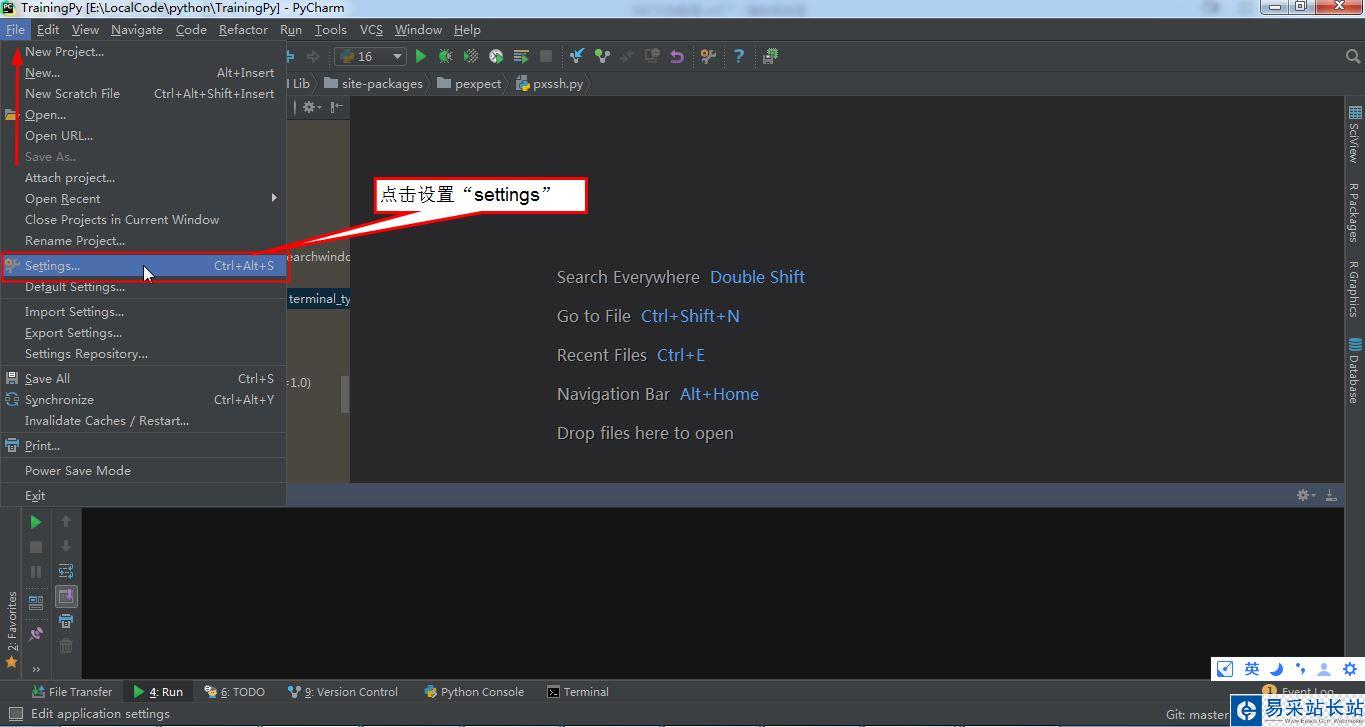
Task: Click the VCS Update Project icon
Action: point(577,56)
